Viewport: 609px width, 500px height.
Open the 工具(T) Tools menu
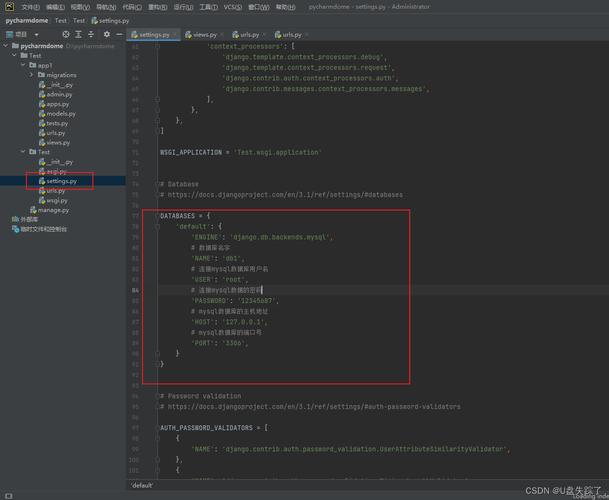pyautogui.click(x=209, y=7)
